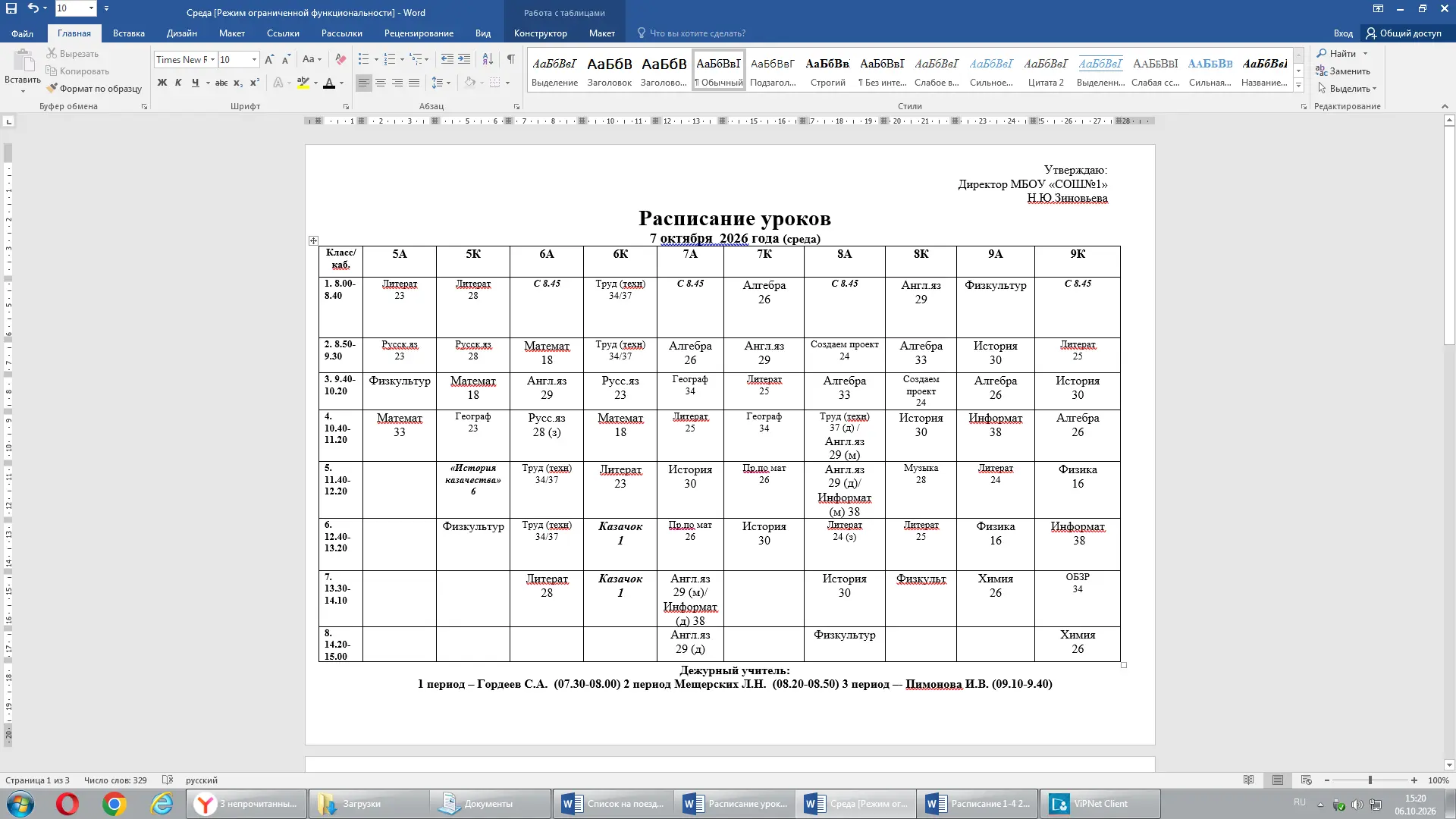
Task: Apply superscript formatting
Action: pyautogui.click(x=255, y=83)
